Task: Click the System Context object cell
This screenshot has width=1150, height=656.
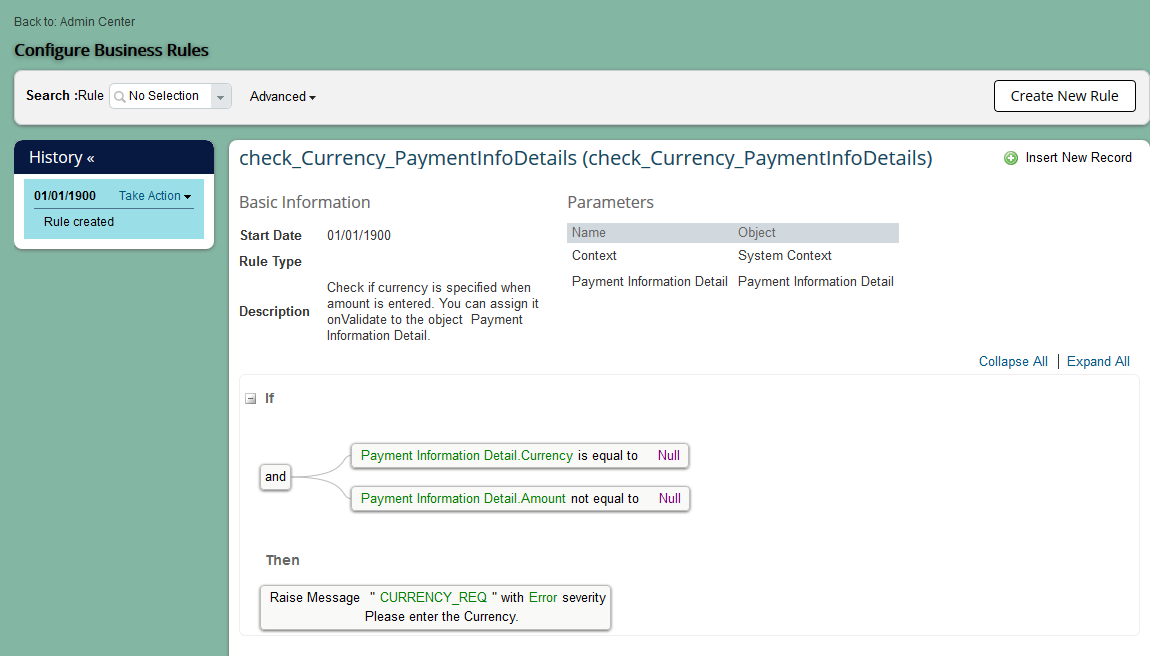Action: pos(784,255)
